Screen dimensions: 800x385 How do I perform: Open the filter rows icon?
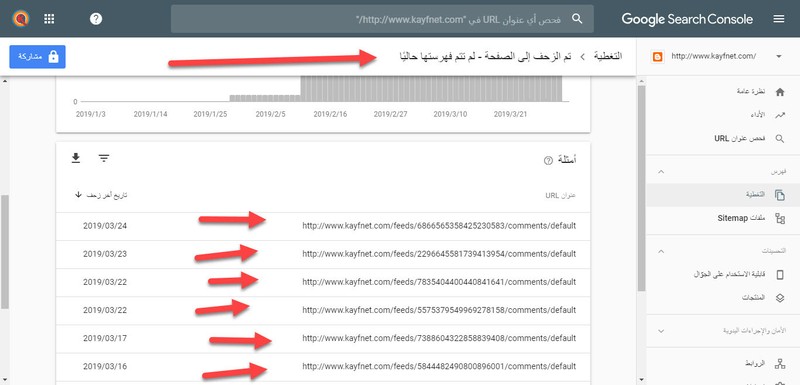(x=104, y=159)
